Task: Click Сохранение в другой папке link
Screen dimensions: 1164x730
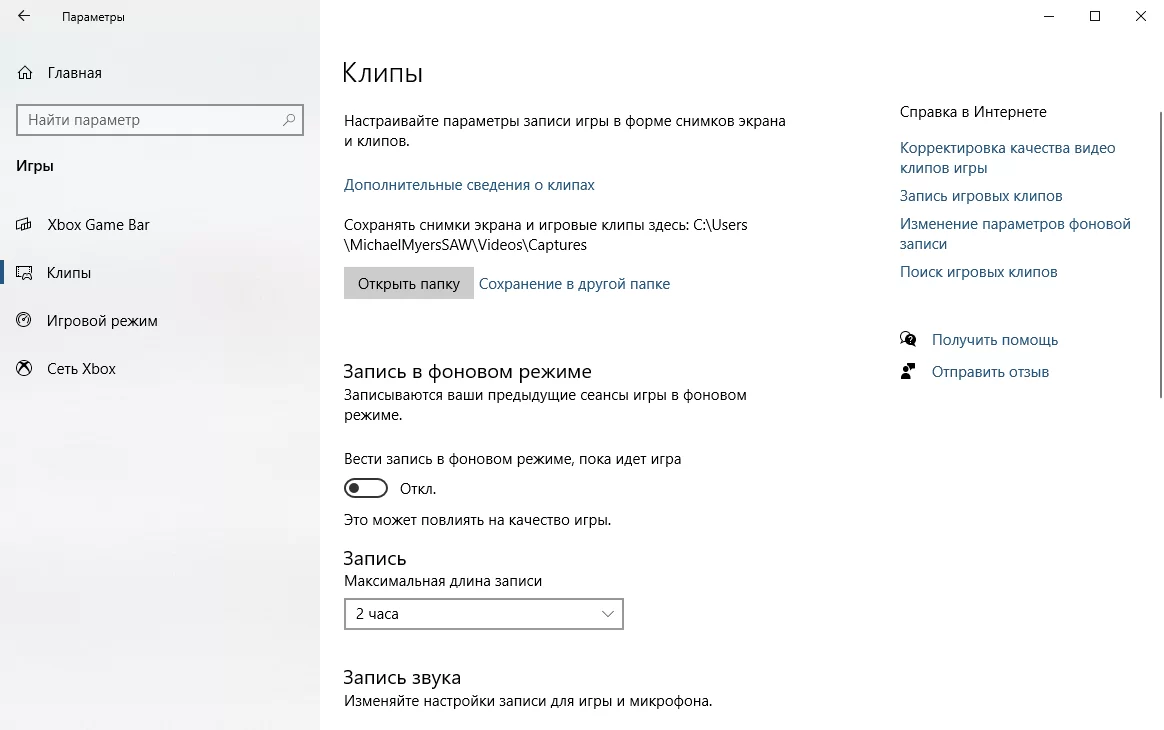Action: coord(574,284)
